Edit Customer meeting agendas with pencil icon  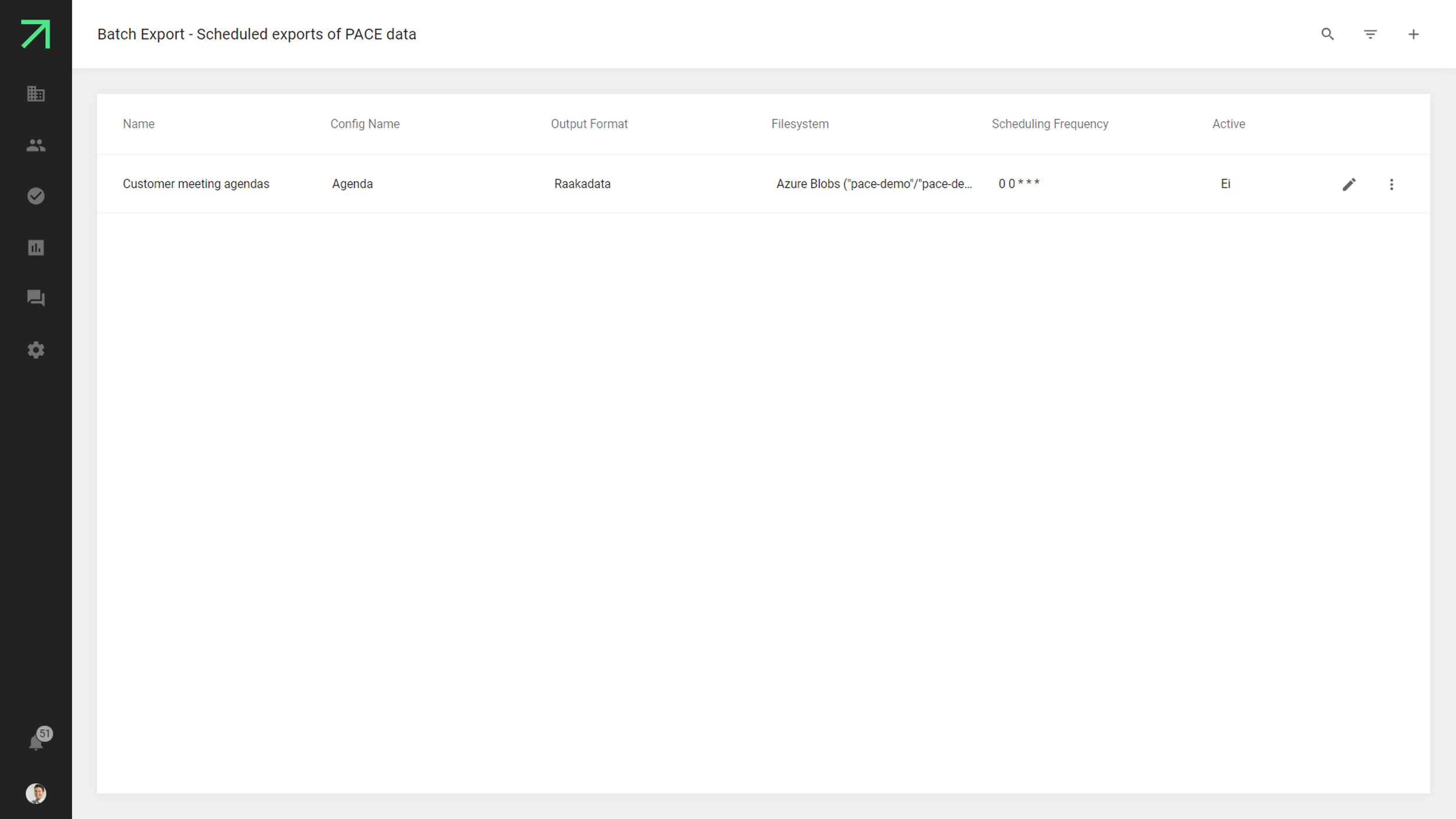coord(1349,185)
